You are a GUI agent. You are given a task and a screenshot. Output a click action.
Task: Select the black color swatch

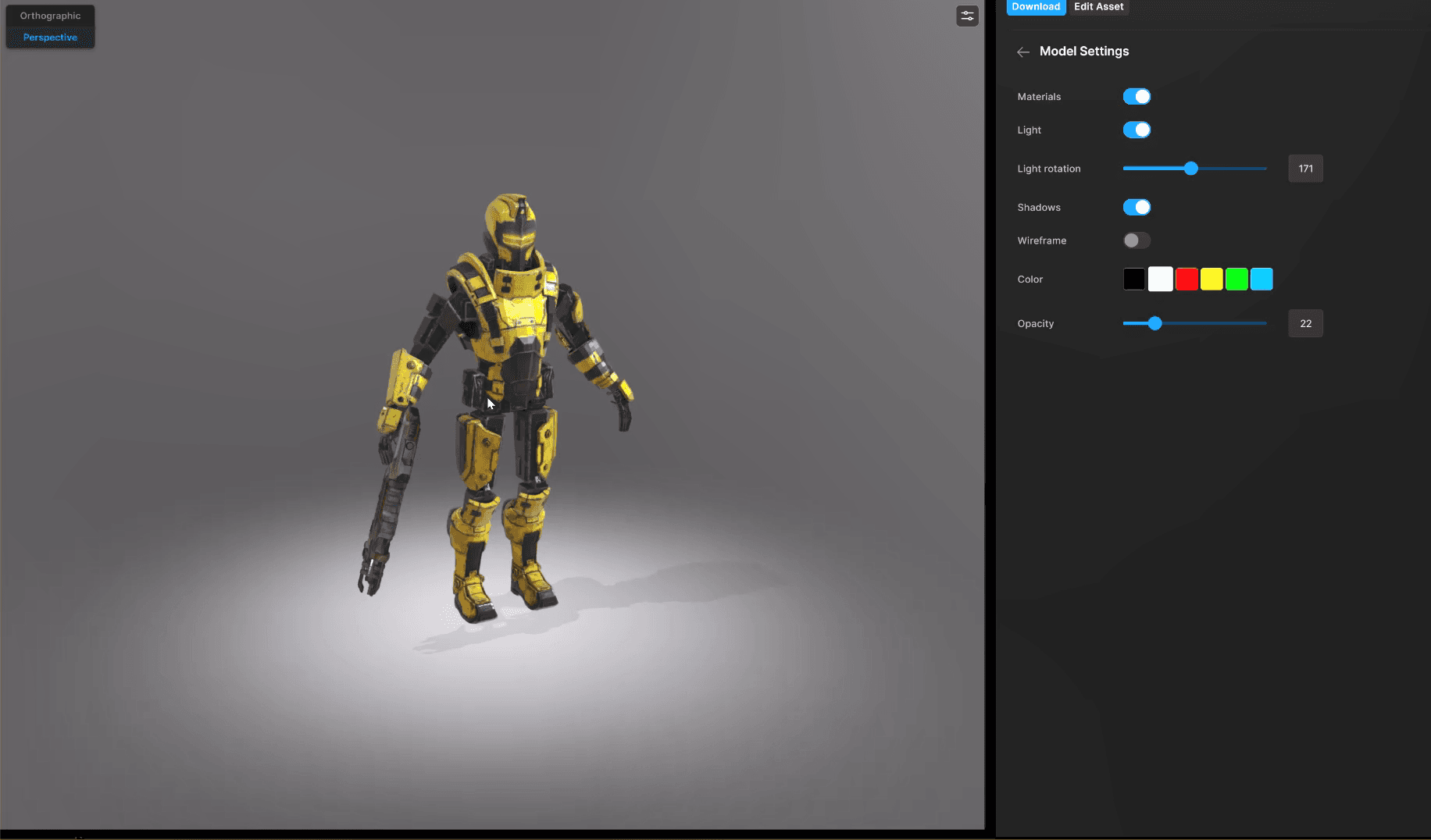[x=1133, y=279]
